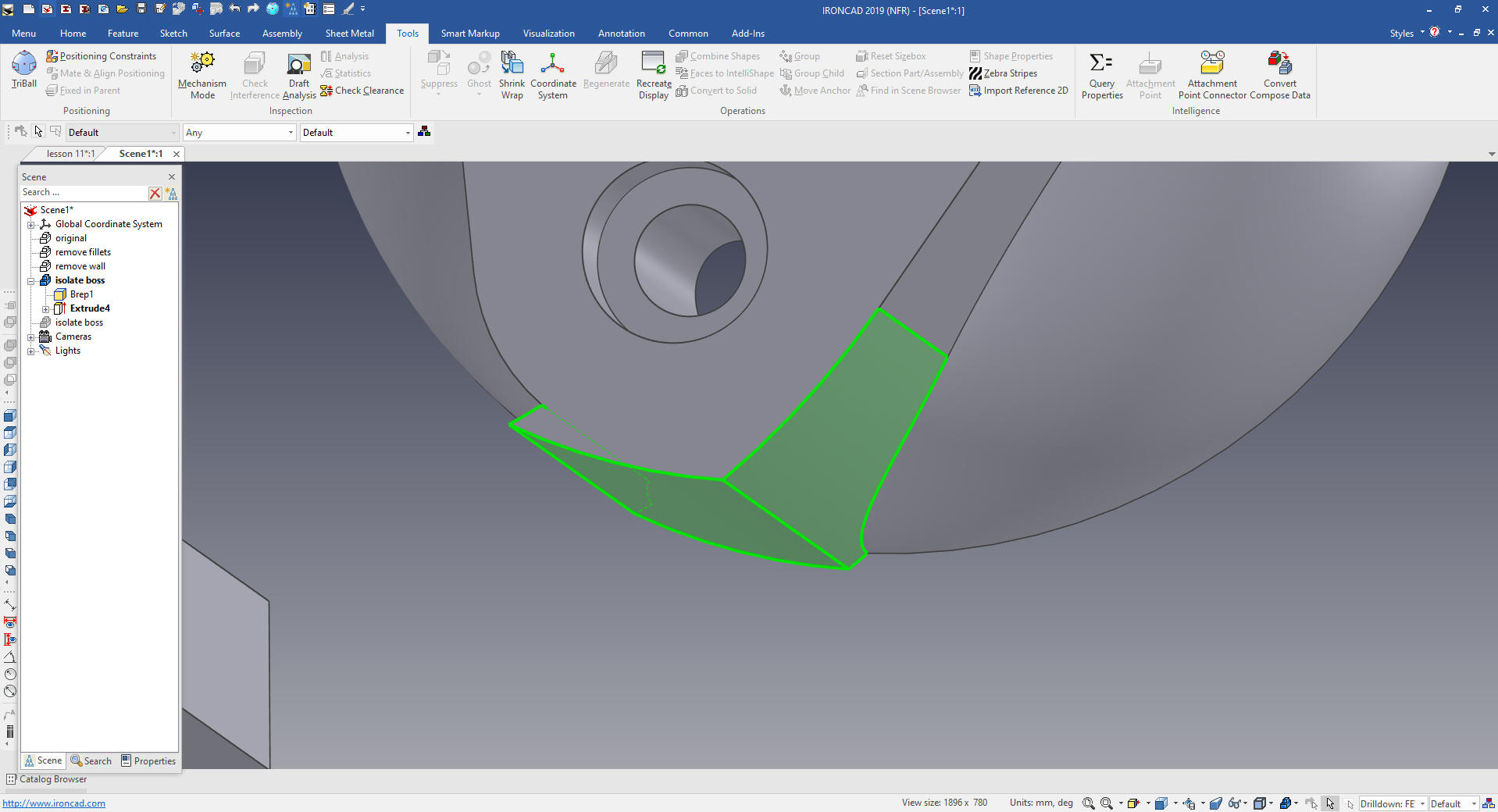
Task: Click Check Clearance button
Action: coord(362,91)
